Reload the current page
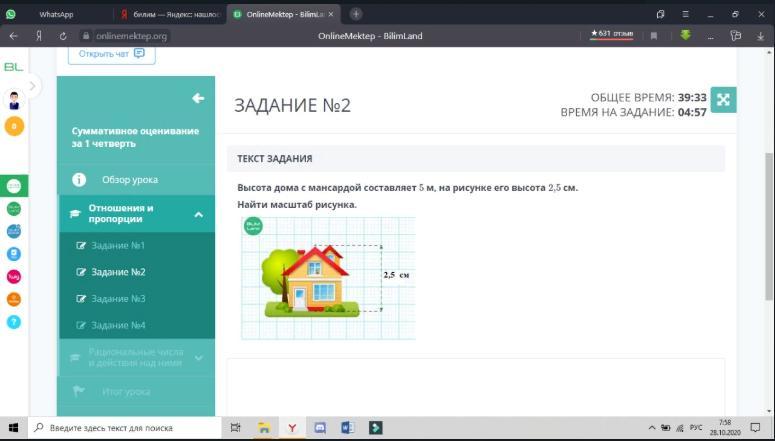Screen dimensions: 775x441 [63, 36]
